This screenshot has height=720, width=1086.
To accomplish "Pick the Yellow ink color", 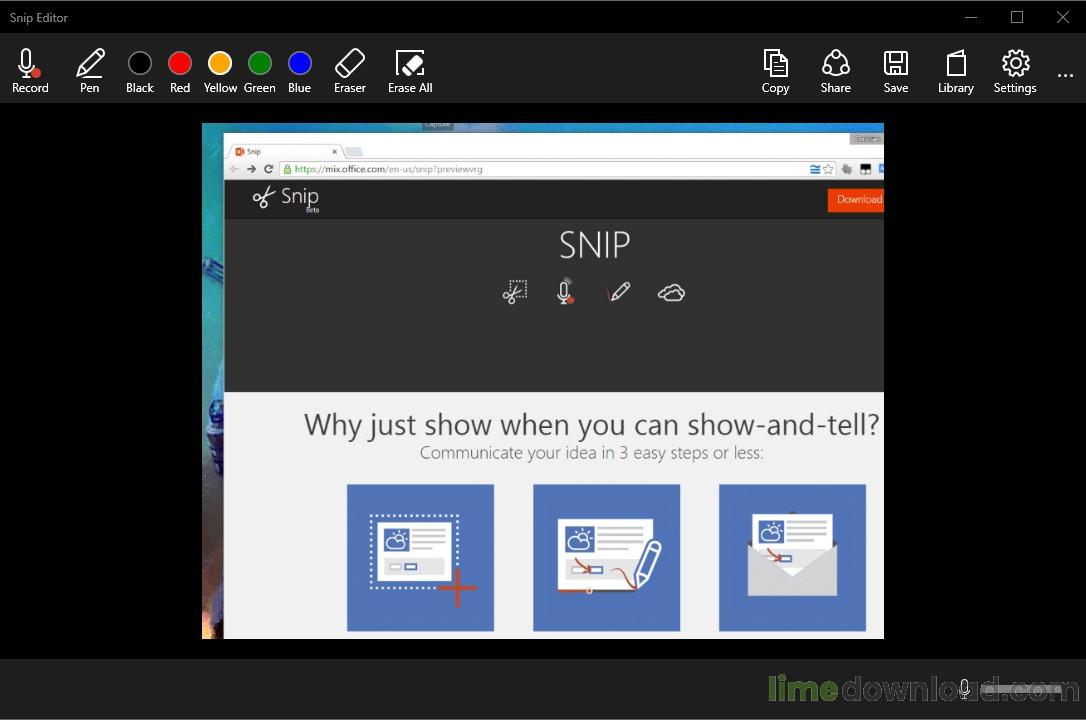I will click(x=220, y=71).
